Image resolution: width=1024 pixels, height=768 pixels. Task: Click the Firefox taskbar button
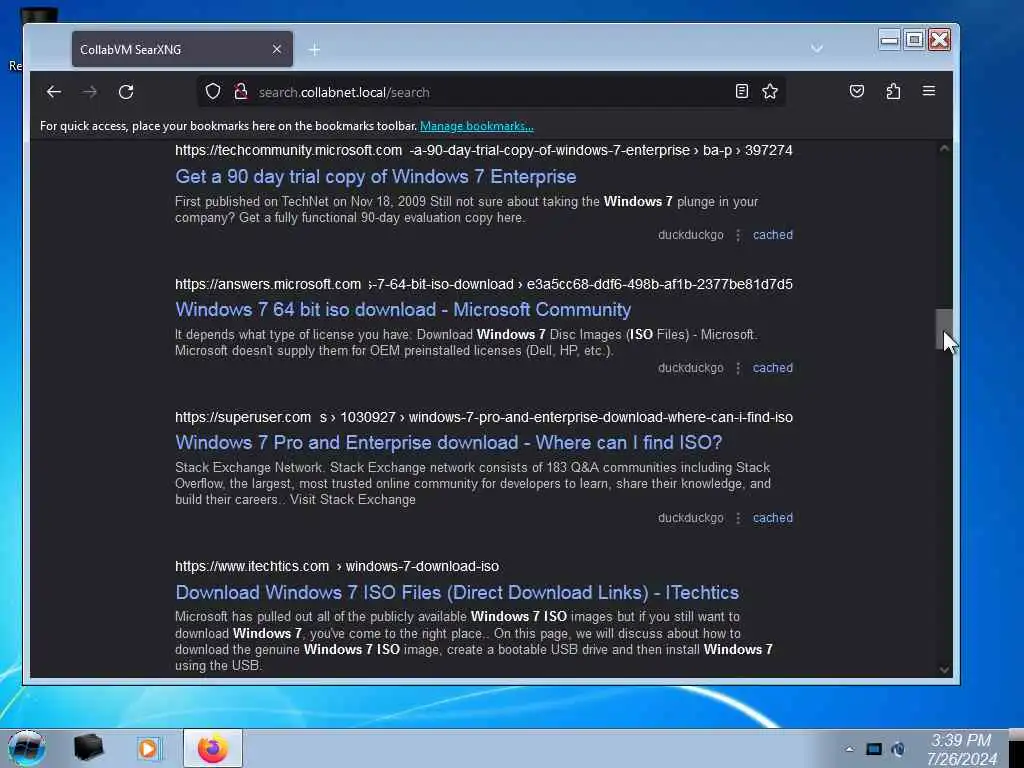point(213,748)
